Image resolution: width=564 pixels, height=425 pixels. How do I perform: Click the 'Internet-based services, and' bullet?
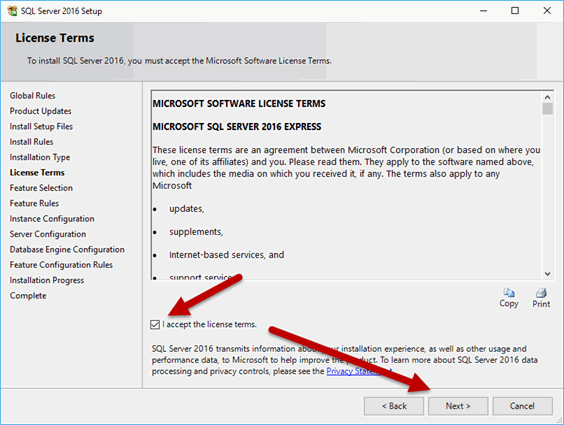tap(227, 255)
